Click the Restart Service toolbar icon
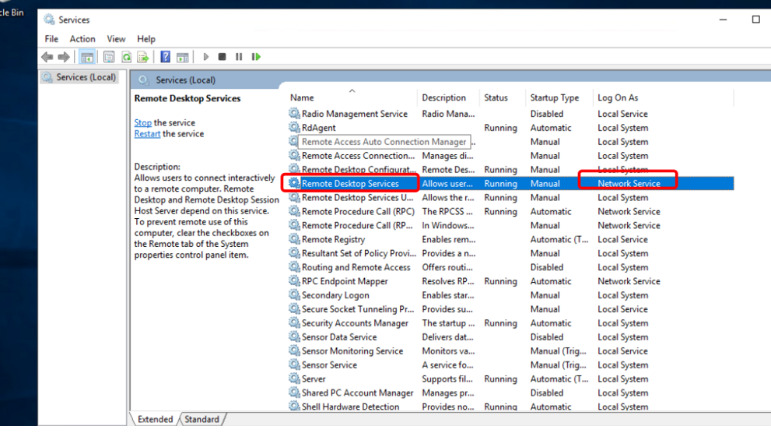 point(256,57)
